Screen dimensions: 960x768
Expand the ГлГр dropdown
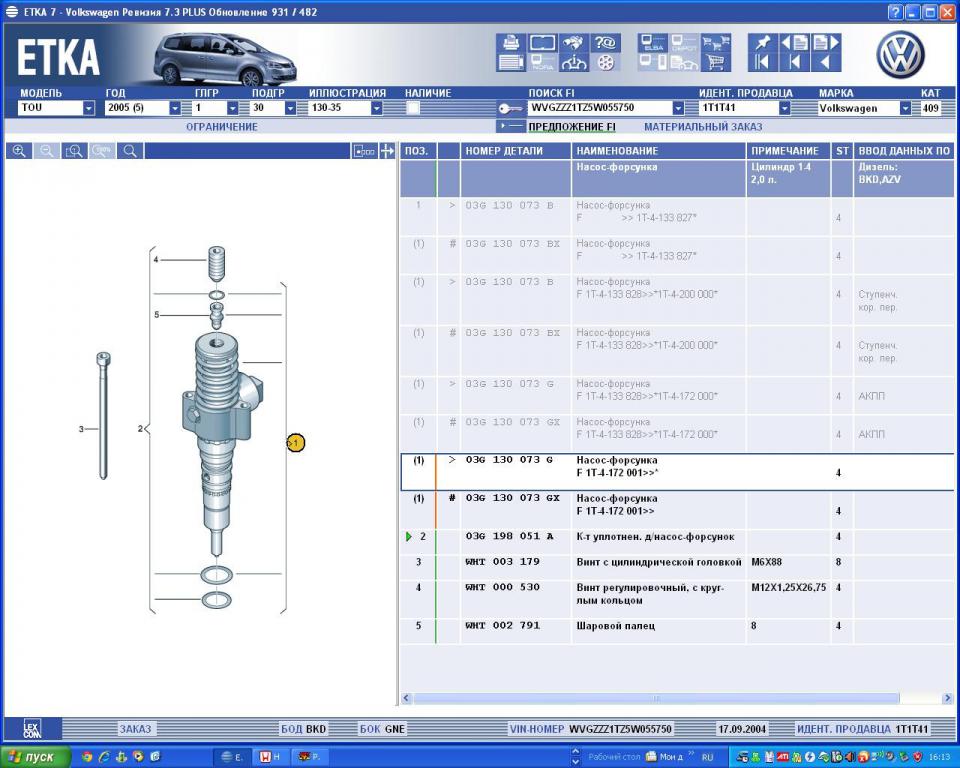coord(233,108)
